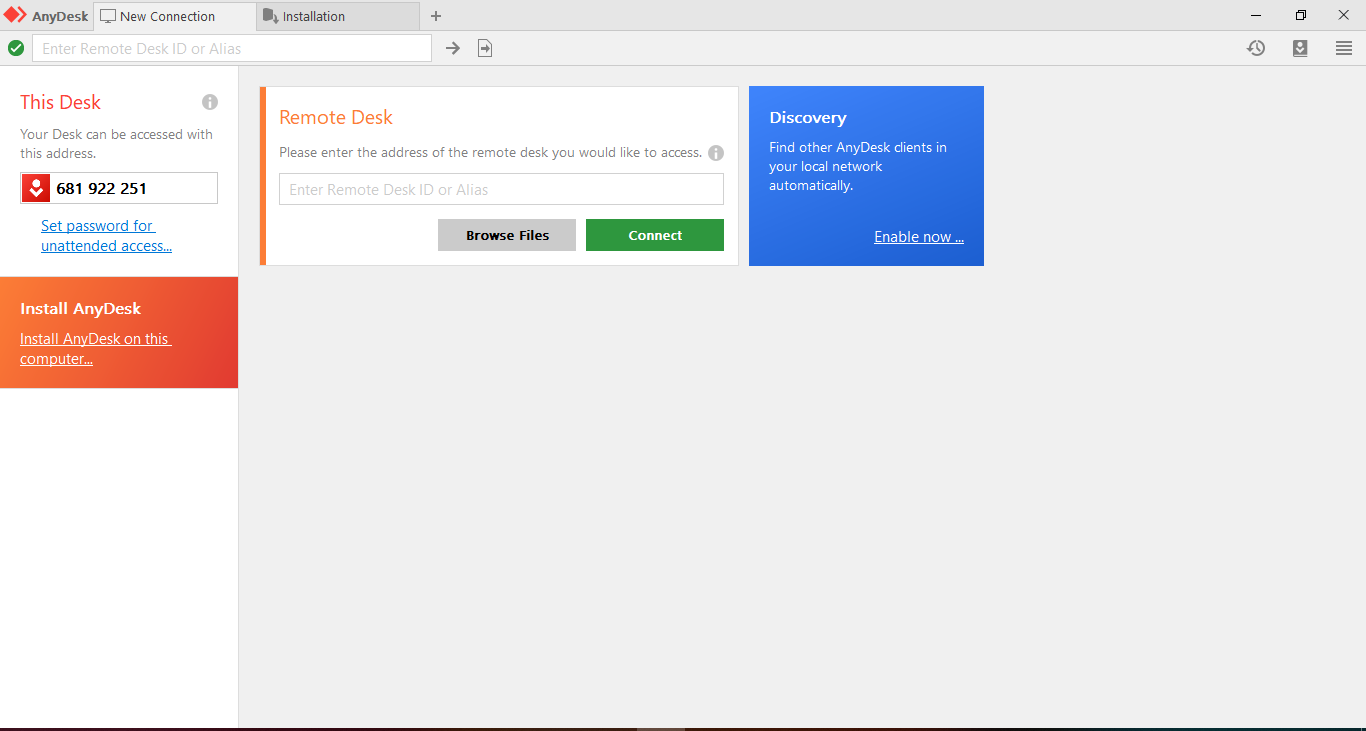1366x731 pixels.
Task: Open session history with the clock icon
Action: point(1255,47)
